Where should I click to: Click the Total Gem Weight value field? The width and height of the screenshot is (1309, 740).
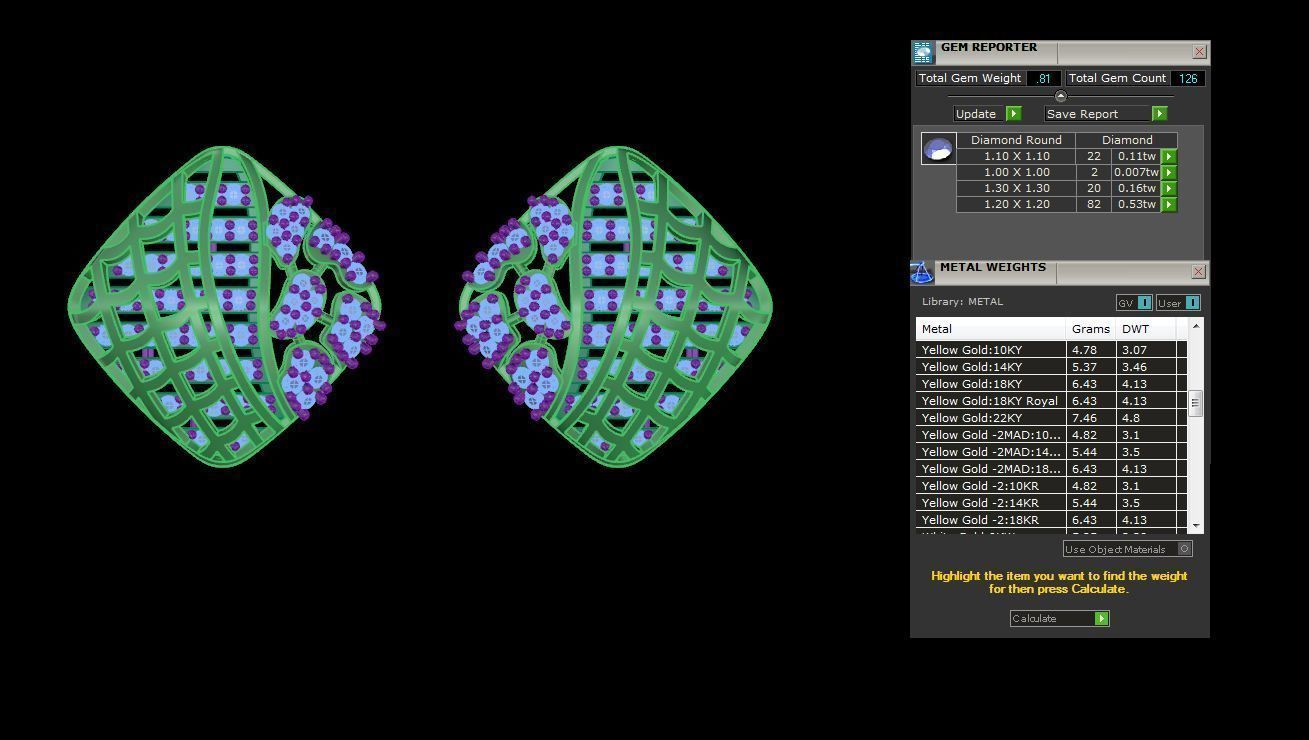pyautogui.click(x=1043, y=78)
